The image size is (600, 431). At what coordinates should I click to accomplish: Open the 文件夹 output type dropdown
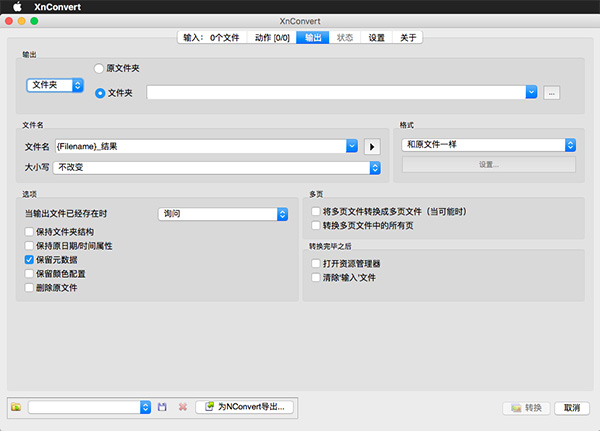tap(55, 85)
